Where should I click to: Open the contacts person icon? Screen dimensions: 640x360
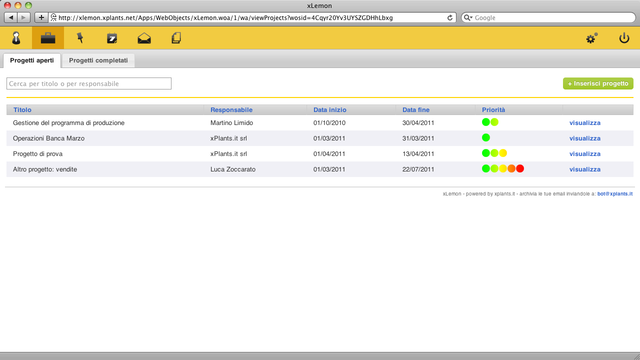[x=16, y=38]
